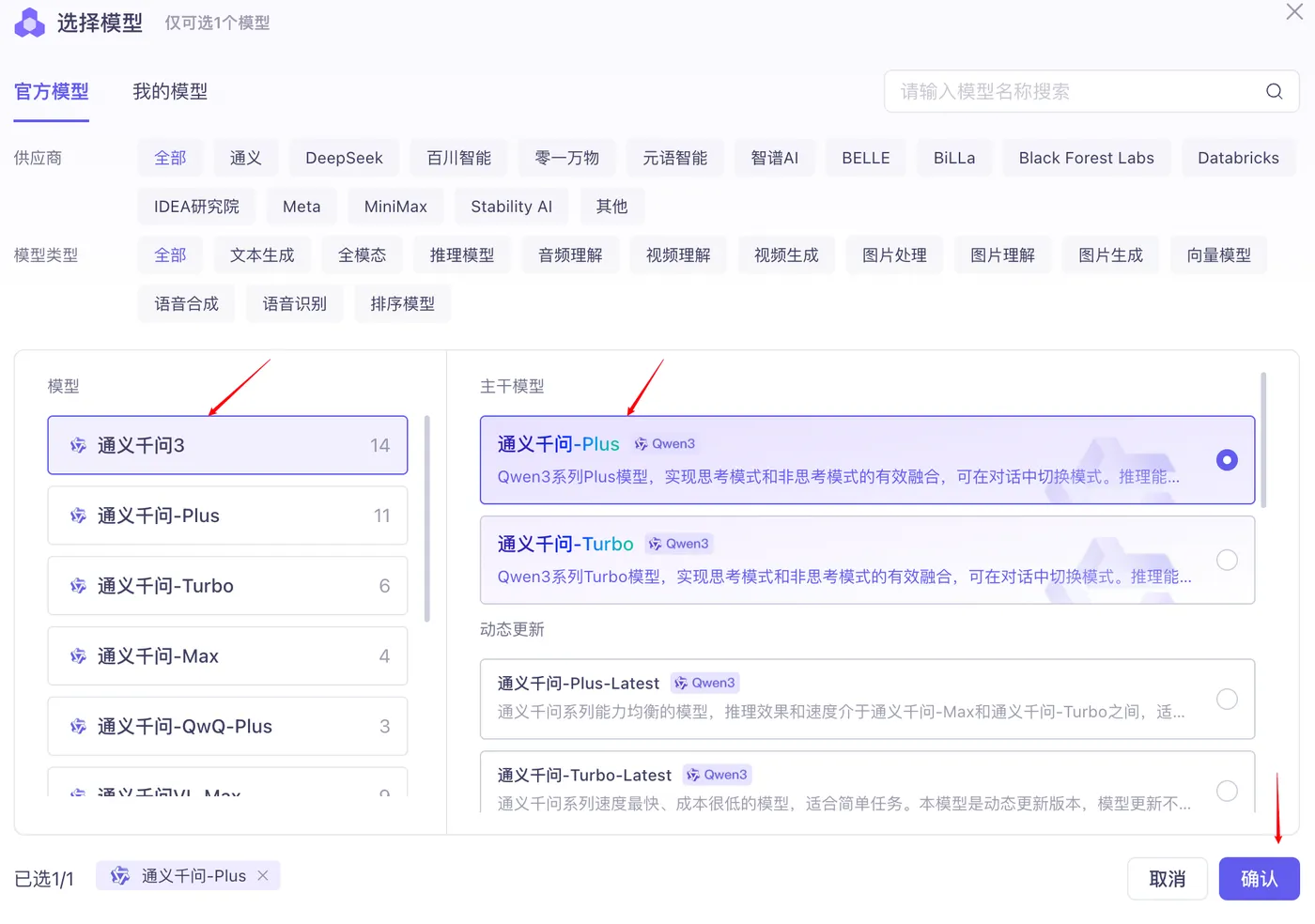Viewport: 1315px width, 924px height.
Task: Select model type 视频生成
Action: coord(786,255)
